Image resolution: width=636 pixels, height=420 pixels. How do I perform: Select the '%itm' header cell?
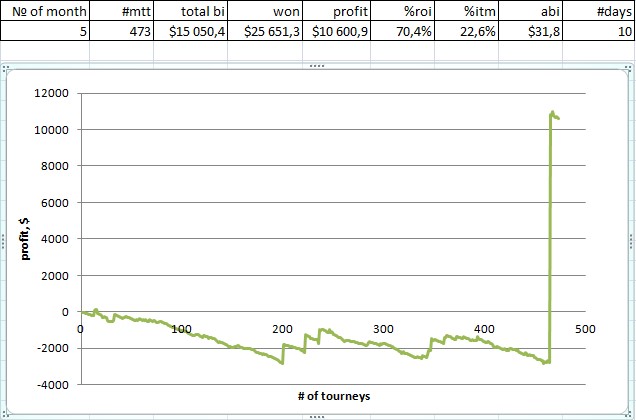tap(466, 11)
